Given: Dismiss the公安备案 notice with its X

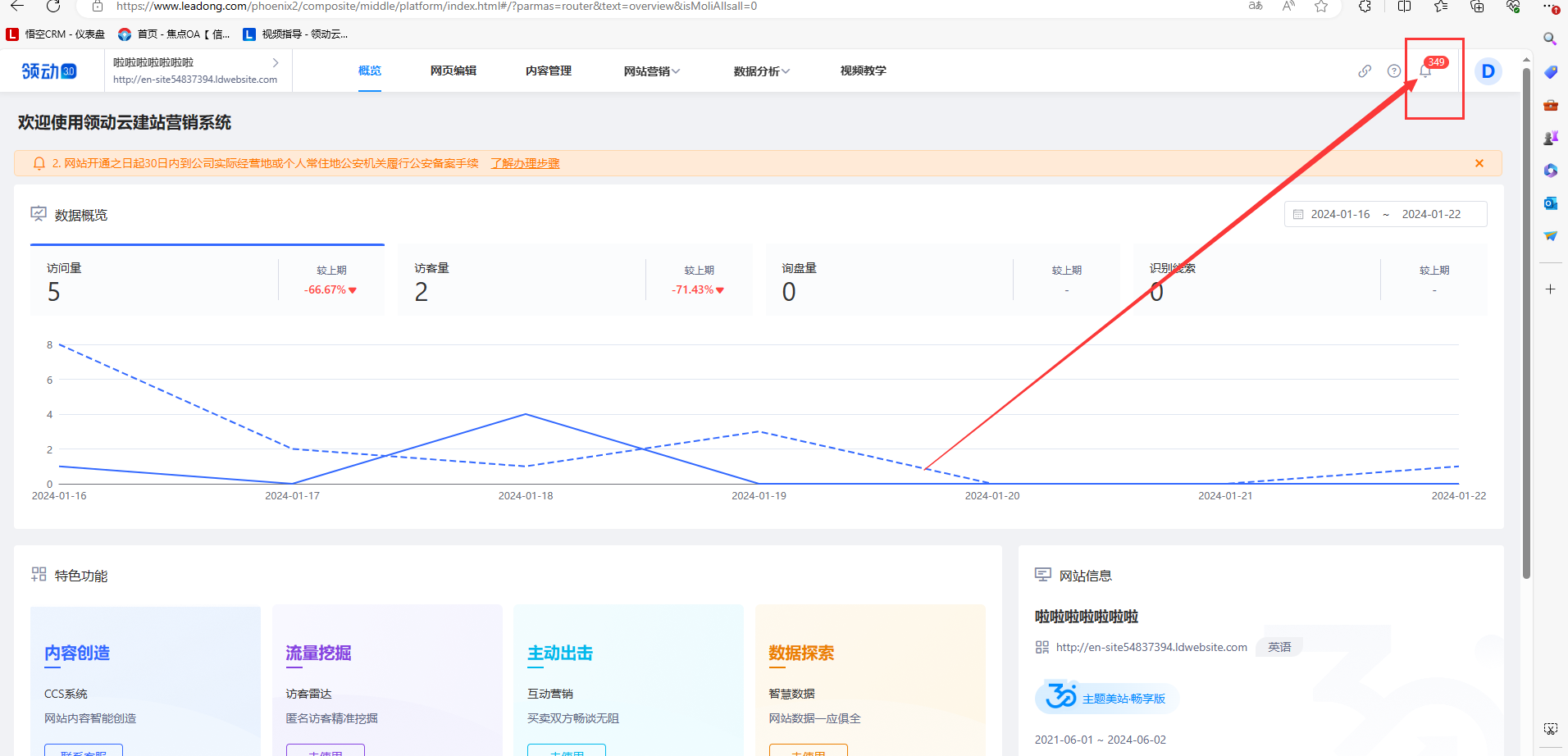Looking at the screenshot, I should (1479, 163).
